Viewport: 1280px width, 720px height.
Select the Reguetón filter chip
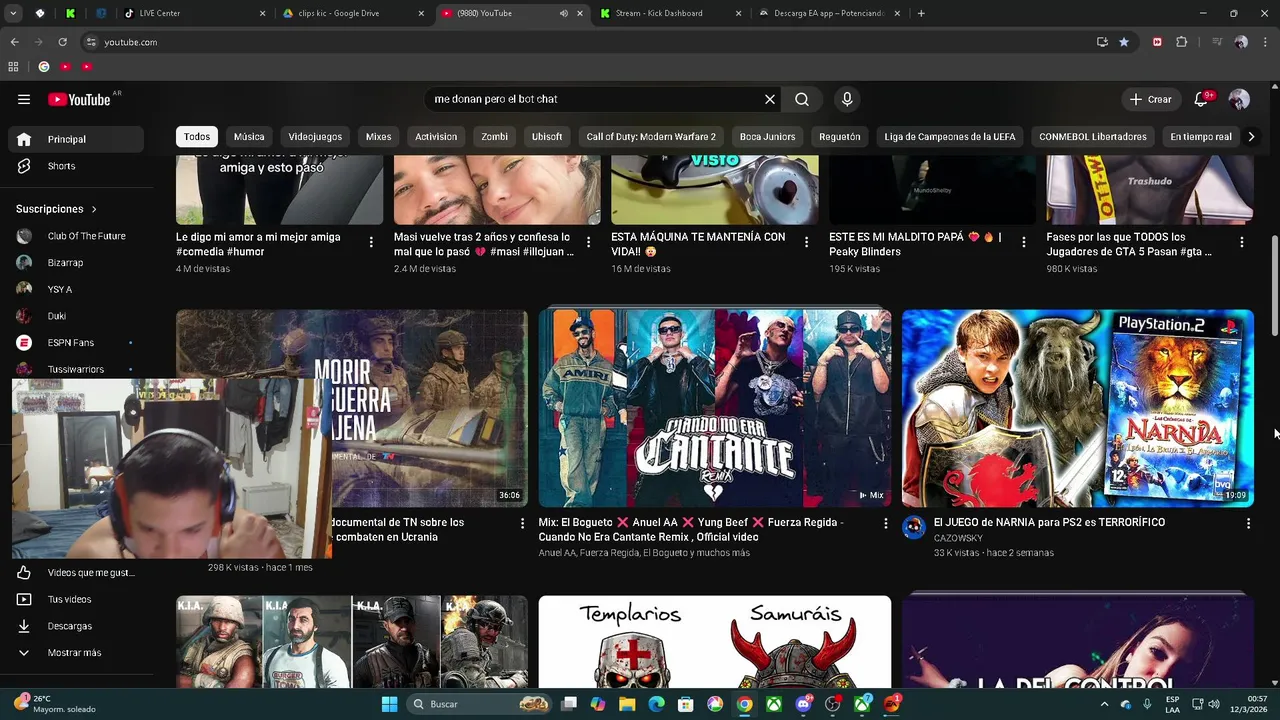(x=840, y=137)
